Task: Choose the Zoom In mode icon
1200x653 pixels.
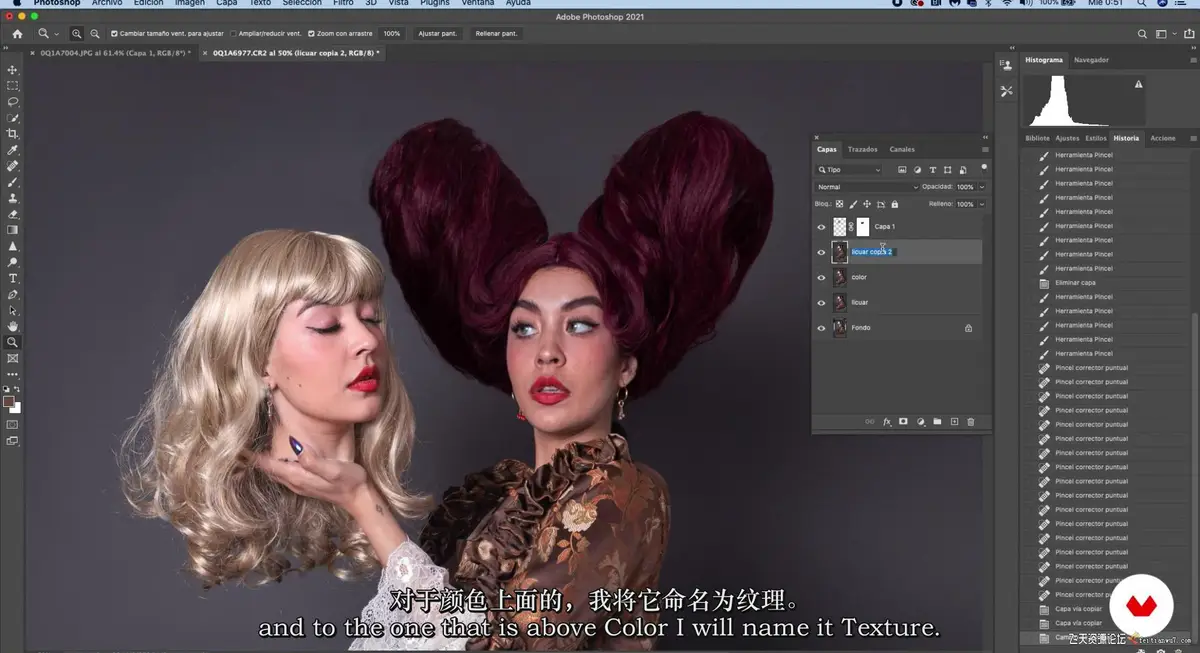Action: (77, 33)
